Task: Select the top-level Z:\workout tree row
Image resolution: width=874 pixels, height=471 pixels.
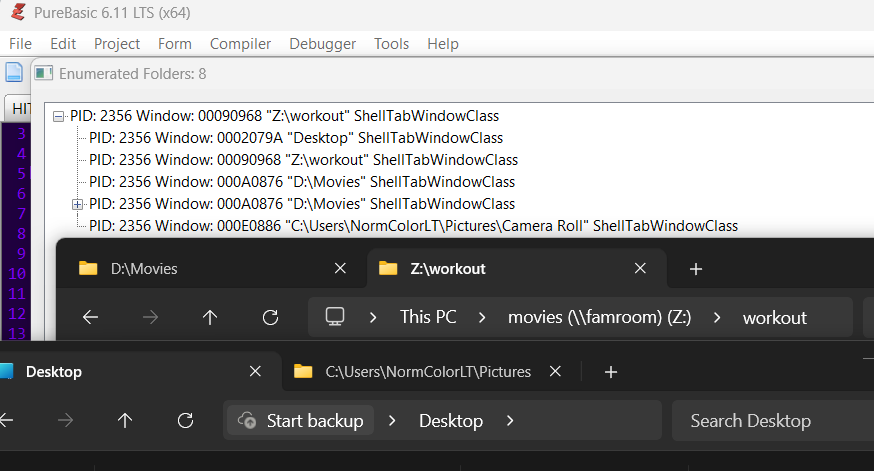Action: tap(284, 116)
